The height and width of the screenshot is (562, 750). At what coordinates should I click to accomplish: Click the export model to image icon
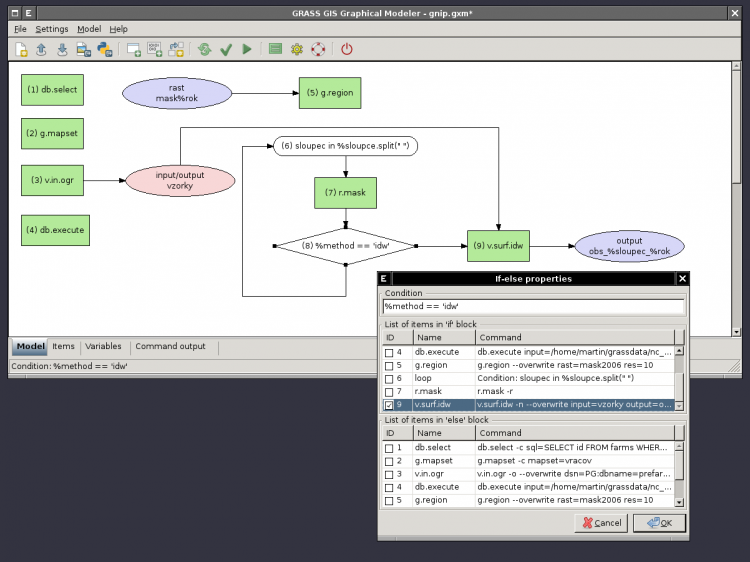click(84, 49)
